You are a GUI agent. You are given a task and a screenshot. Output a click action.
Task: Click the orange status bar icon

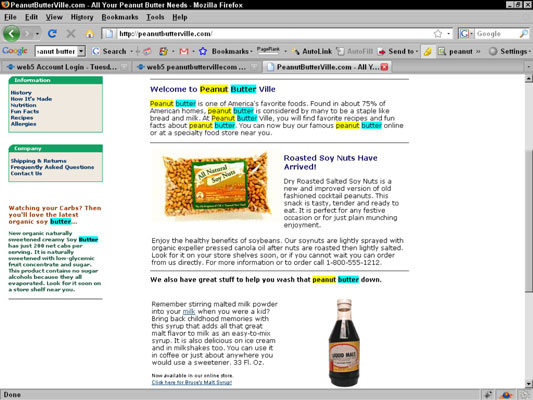point(506,395)
